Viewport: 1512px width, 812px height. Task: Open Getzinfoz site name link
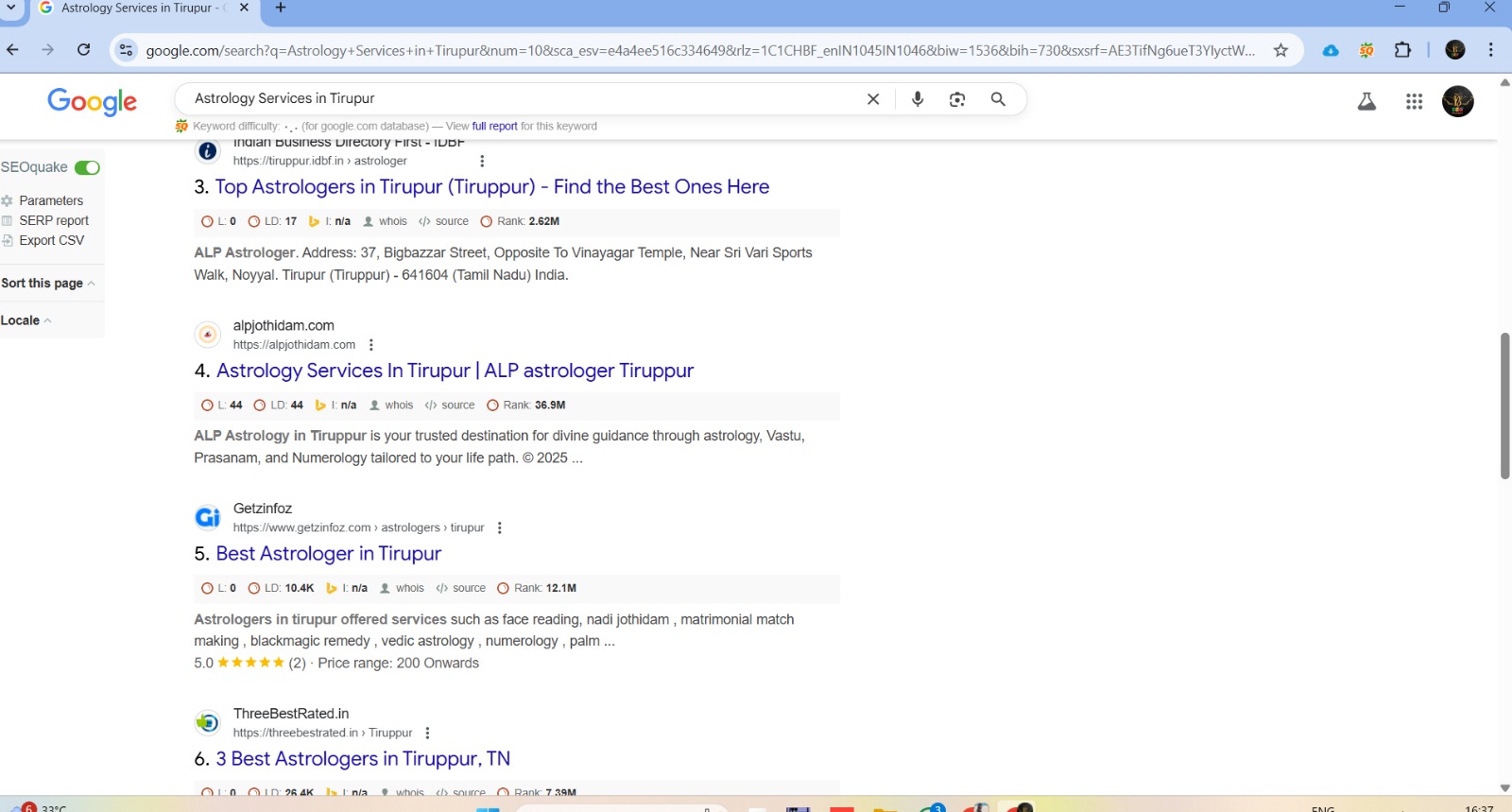click(263, 509)
